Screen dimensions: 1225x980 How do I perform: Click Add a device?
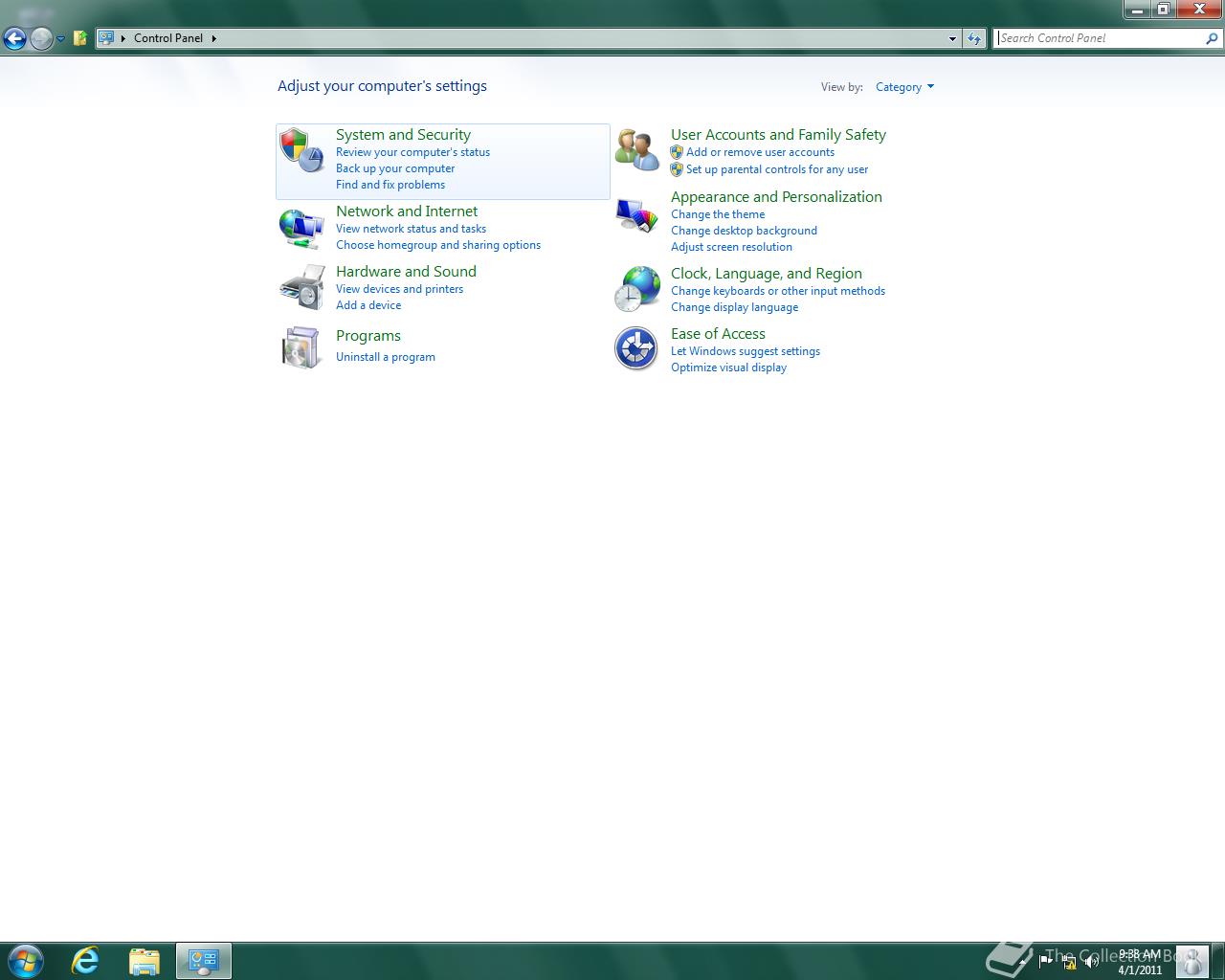368,305
